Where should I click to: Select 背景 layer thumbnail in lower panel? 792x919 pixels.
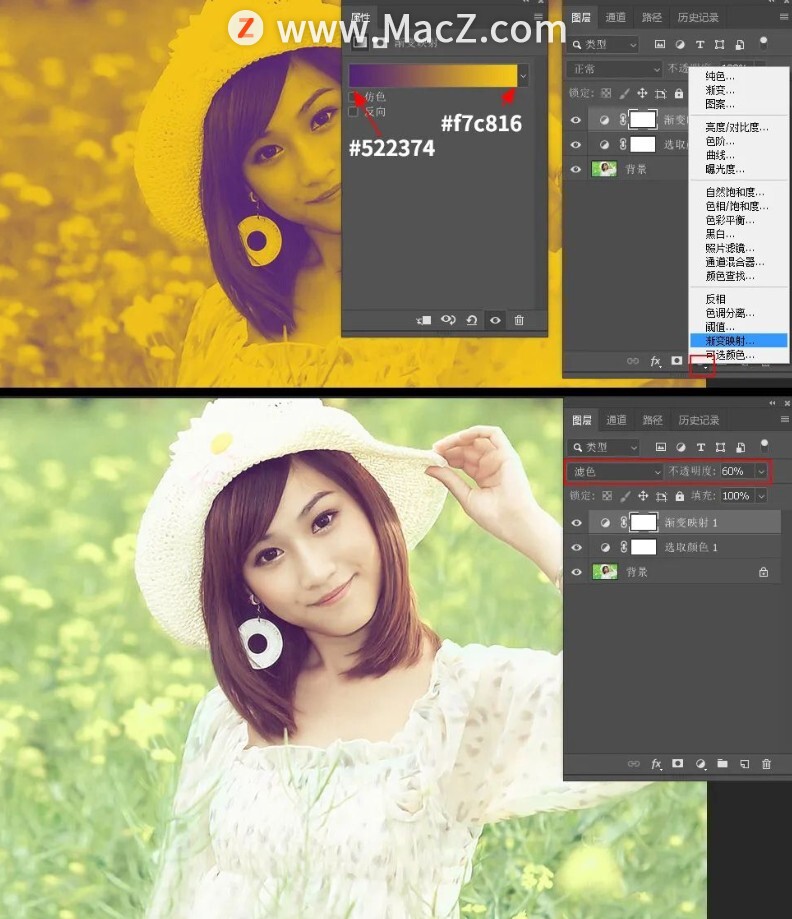point(604,571)
